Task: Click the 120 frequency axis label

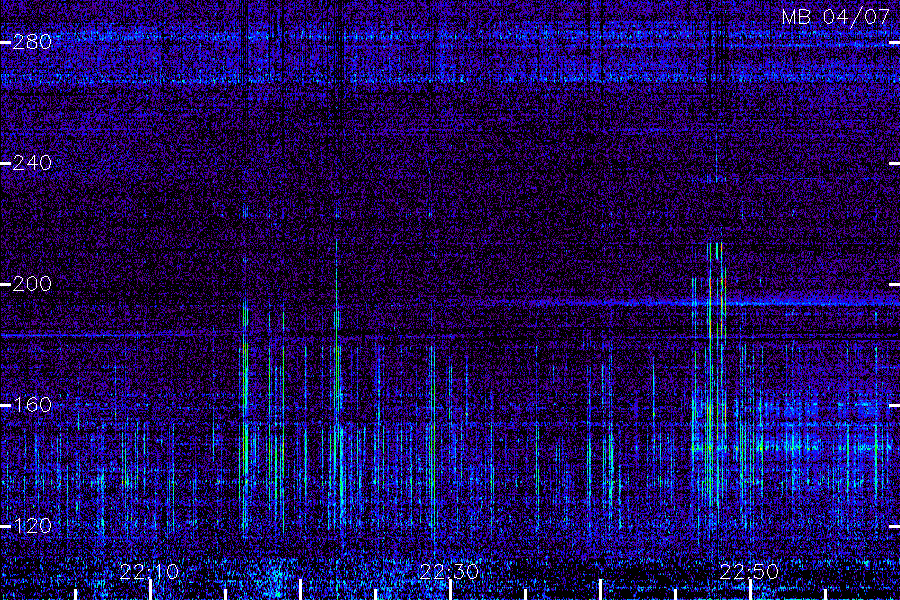Action: point(32,525)
